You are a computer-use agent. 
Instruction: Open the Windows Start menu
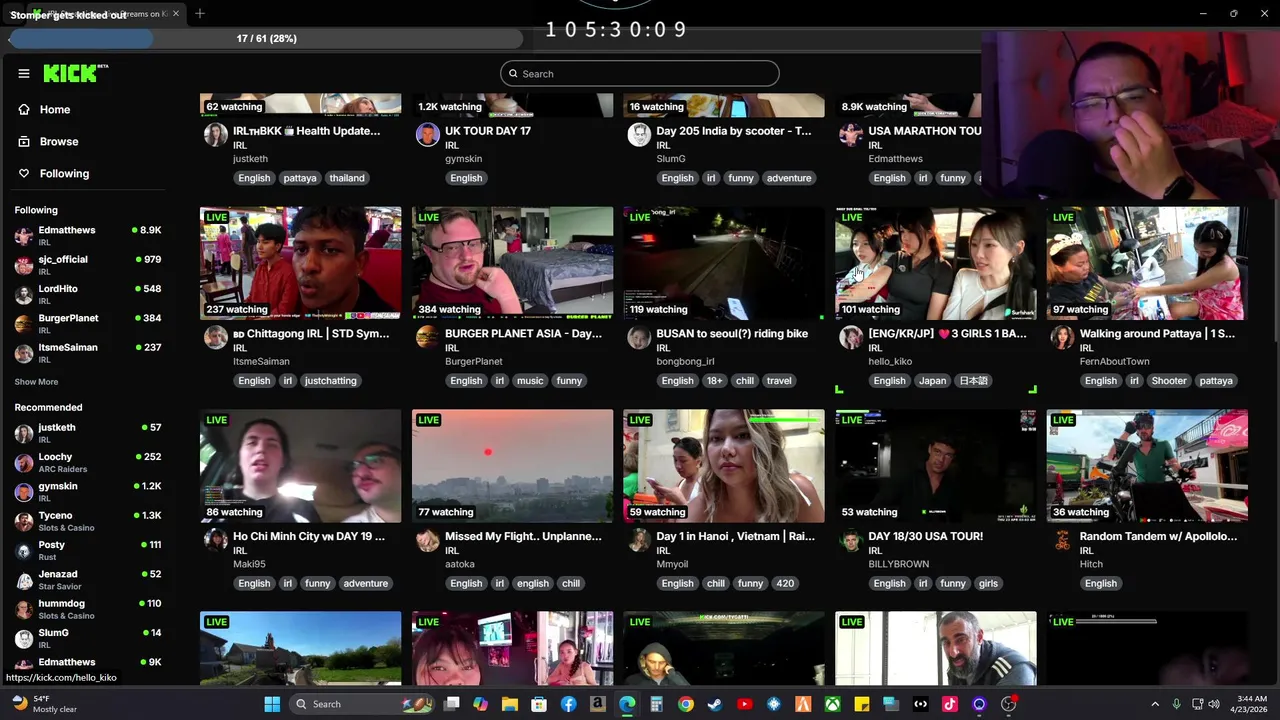pos(272,704)
